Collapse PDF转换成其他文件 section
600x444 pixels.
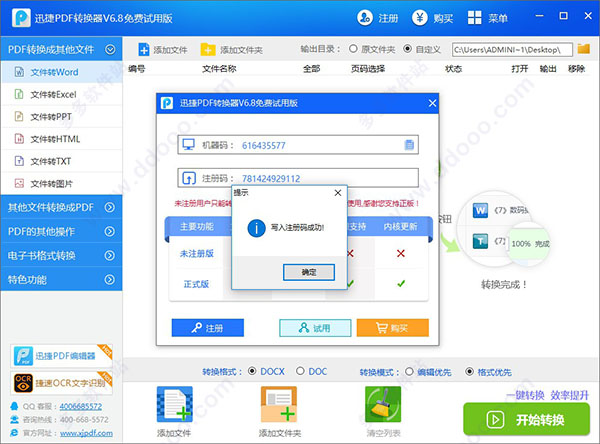coord(110,49)
